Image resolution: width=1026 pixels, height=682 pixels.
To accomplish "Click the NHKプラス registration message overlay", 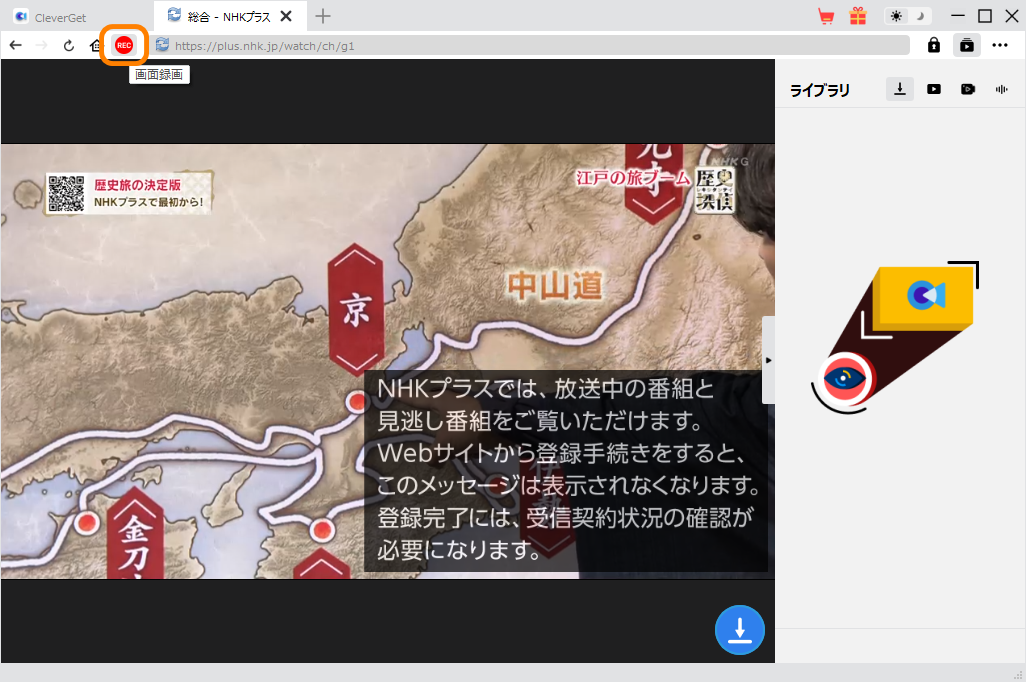I will [x=565, y=470].
